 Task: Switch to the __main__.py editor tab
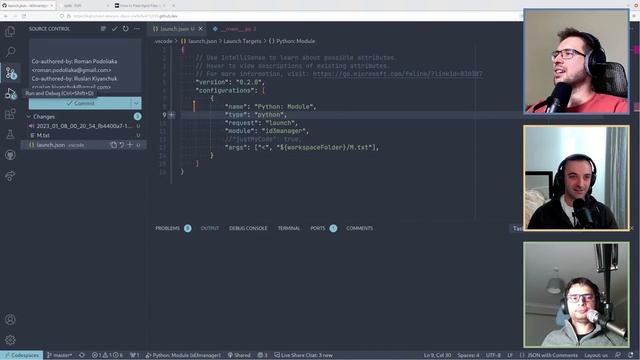(236, 29)
